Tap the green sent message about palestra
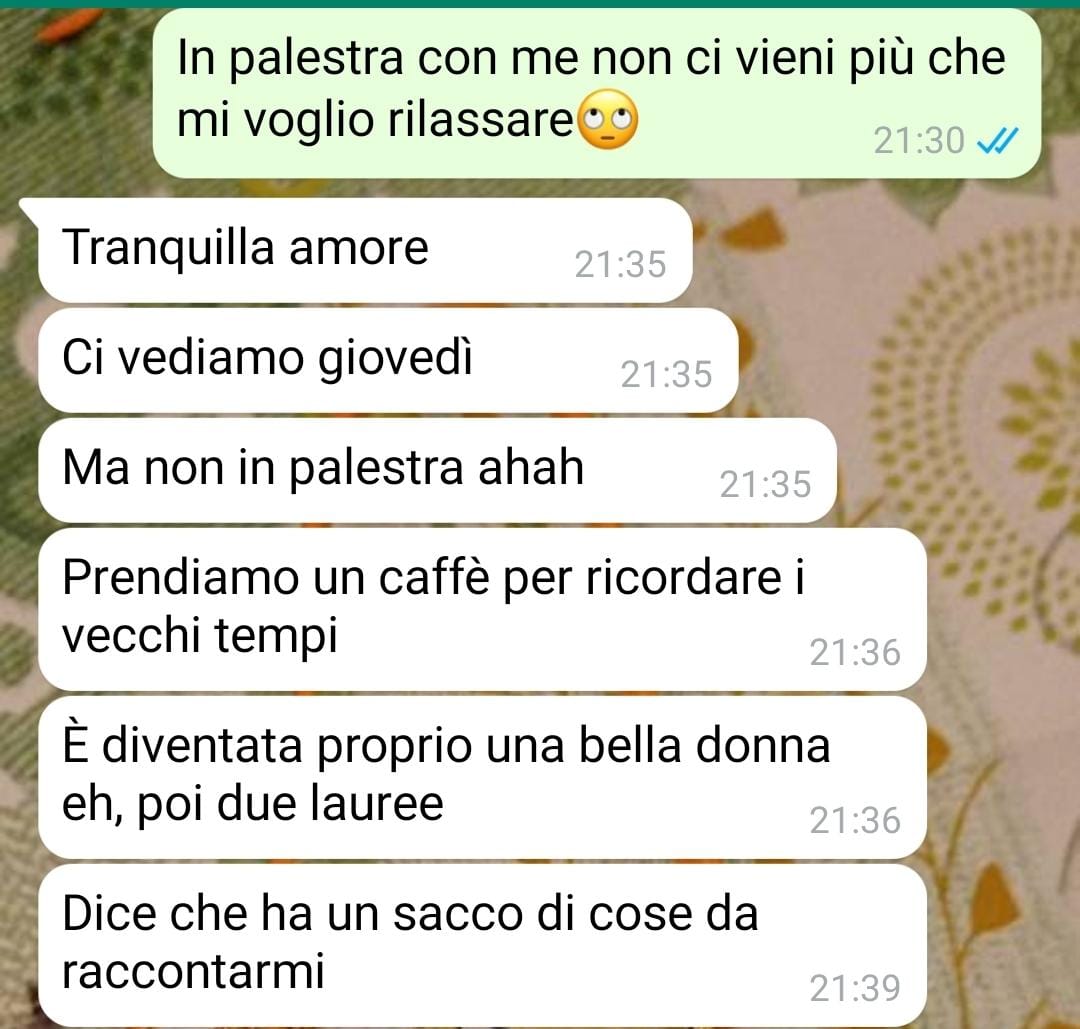The image size is (1080, 1029). pos(596,93)
